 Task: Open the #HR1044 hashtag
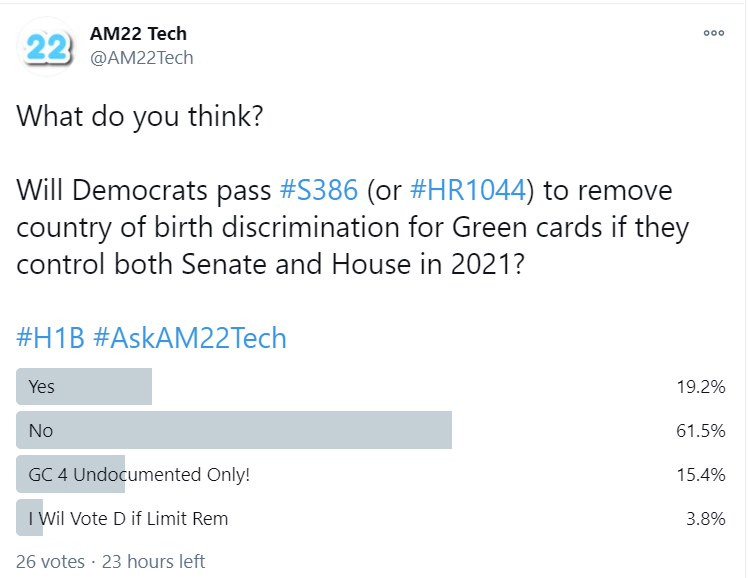(x=468, y=190)
